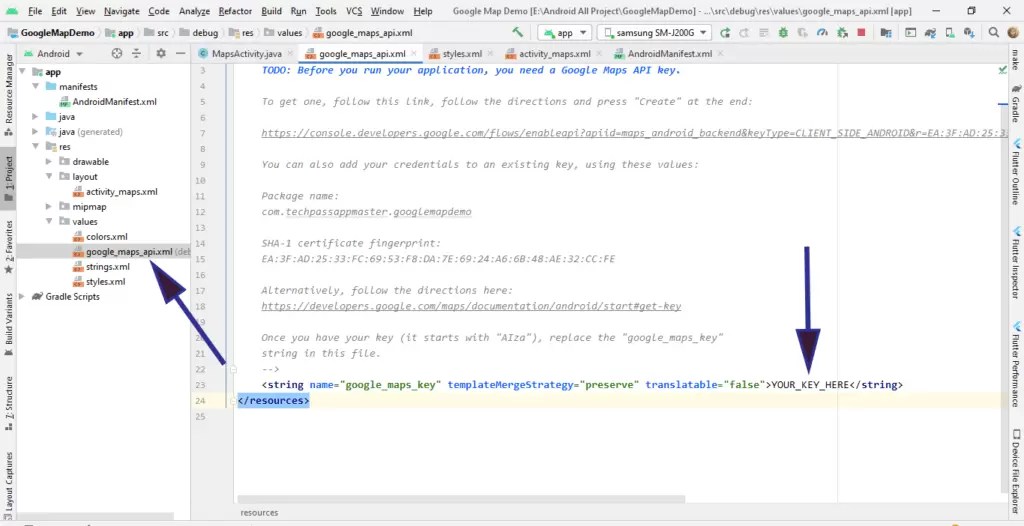Image resolution: width=1024 pixels, height=526 pixels.
Task: Click the console.developers.google.com link
Action: pyautogui.click(x=635, y=133)
